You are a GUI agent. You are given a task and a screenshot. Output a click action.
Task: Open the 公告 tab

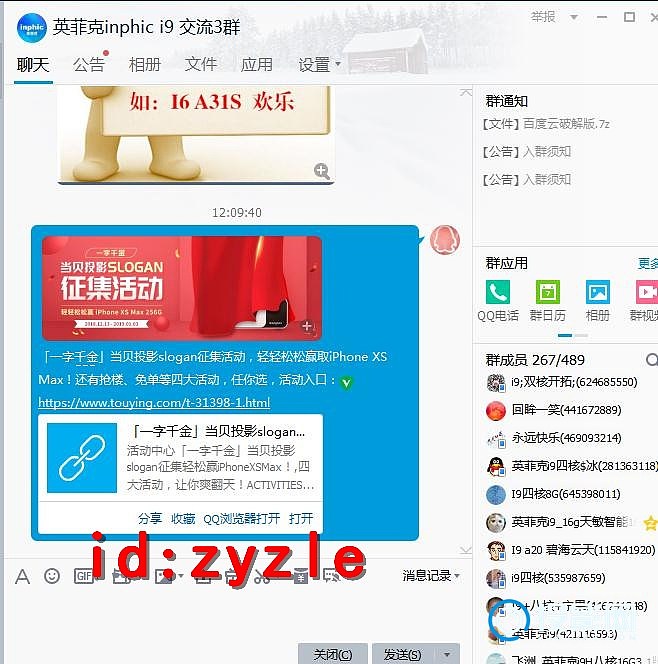click(x=89, y=65)
